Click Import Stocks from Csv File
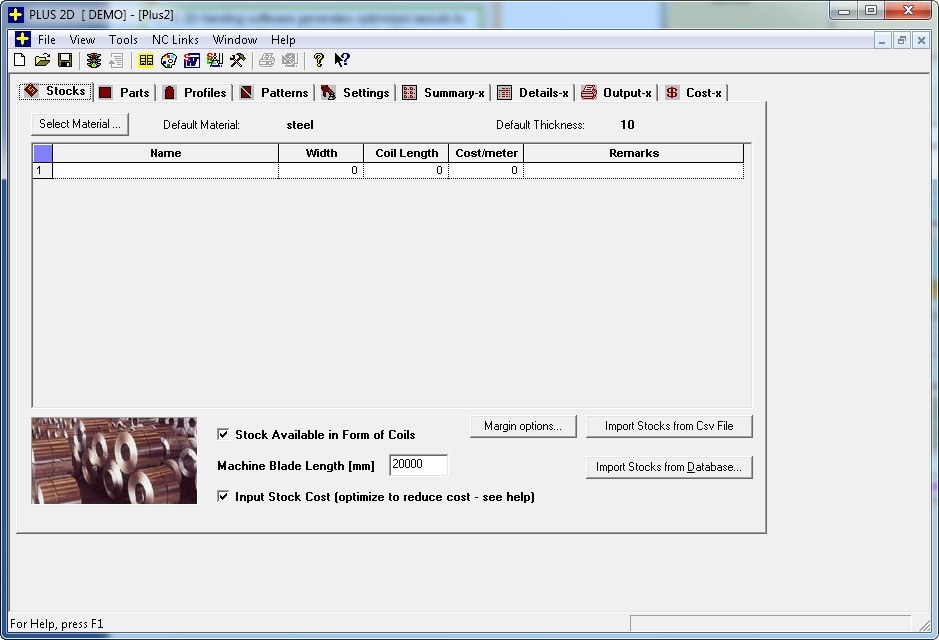Viewport: 939px width, 640px height. coord(669,426)
